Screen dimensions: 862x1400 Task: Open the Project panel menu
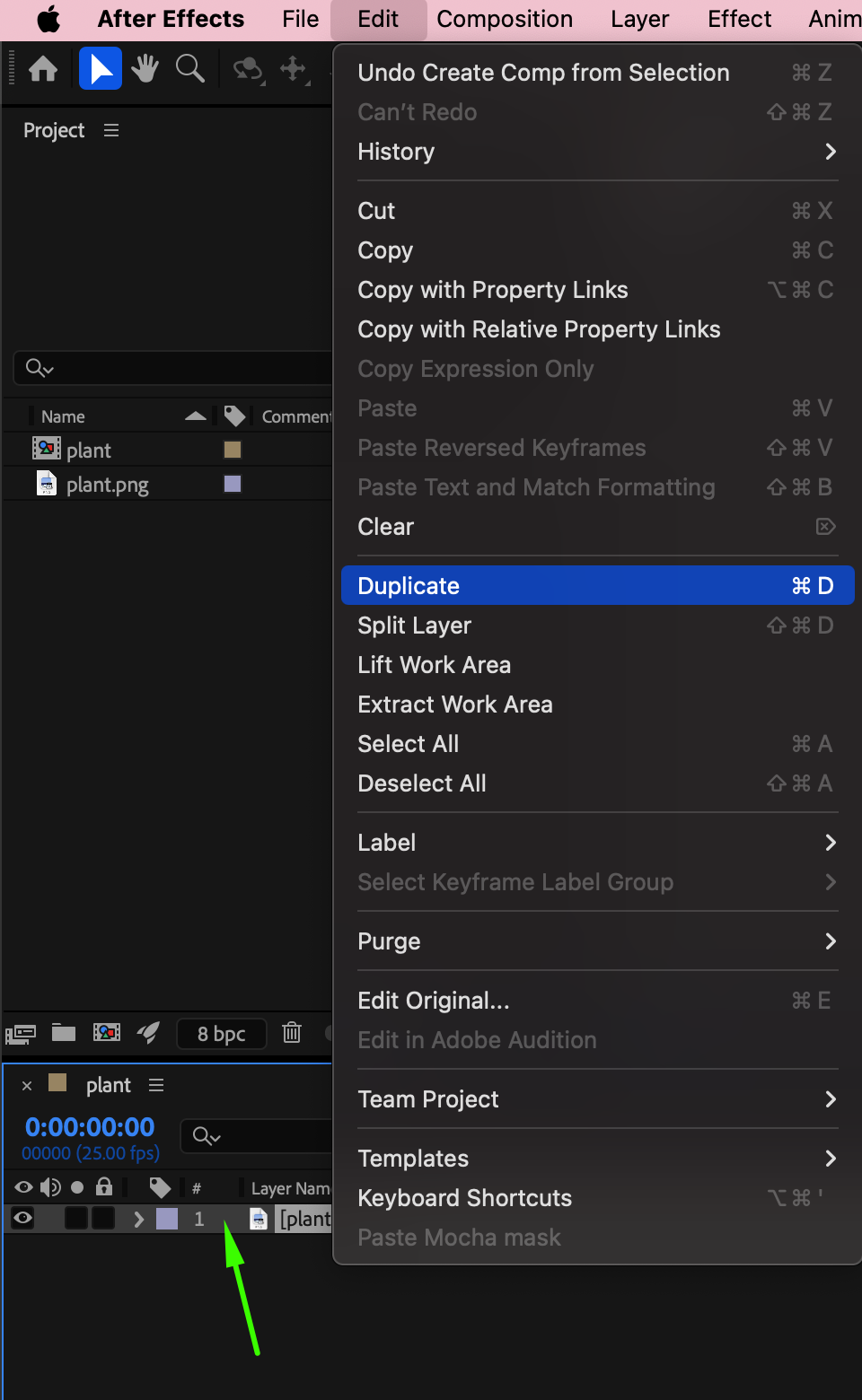[x=111, y=131]
